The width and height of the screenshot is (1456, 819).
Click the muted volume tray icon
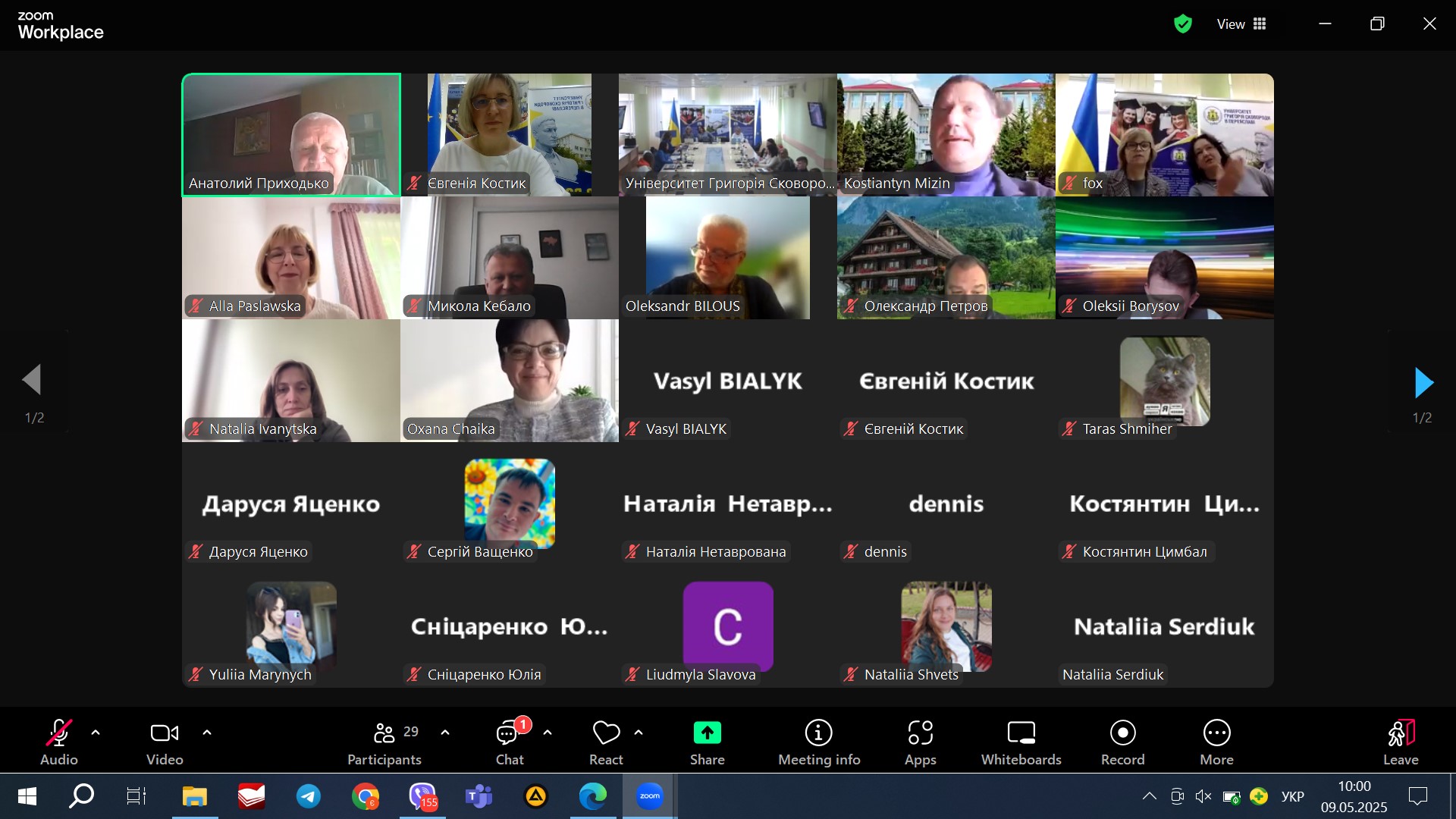tap(1203, 796)
